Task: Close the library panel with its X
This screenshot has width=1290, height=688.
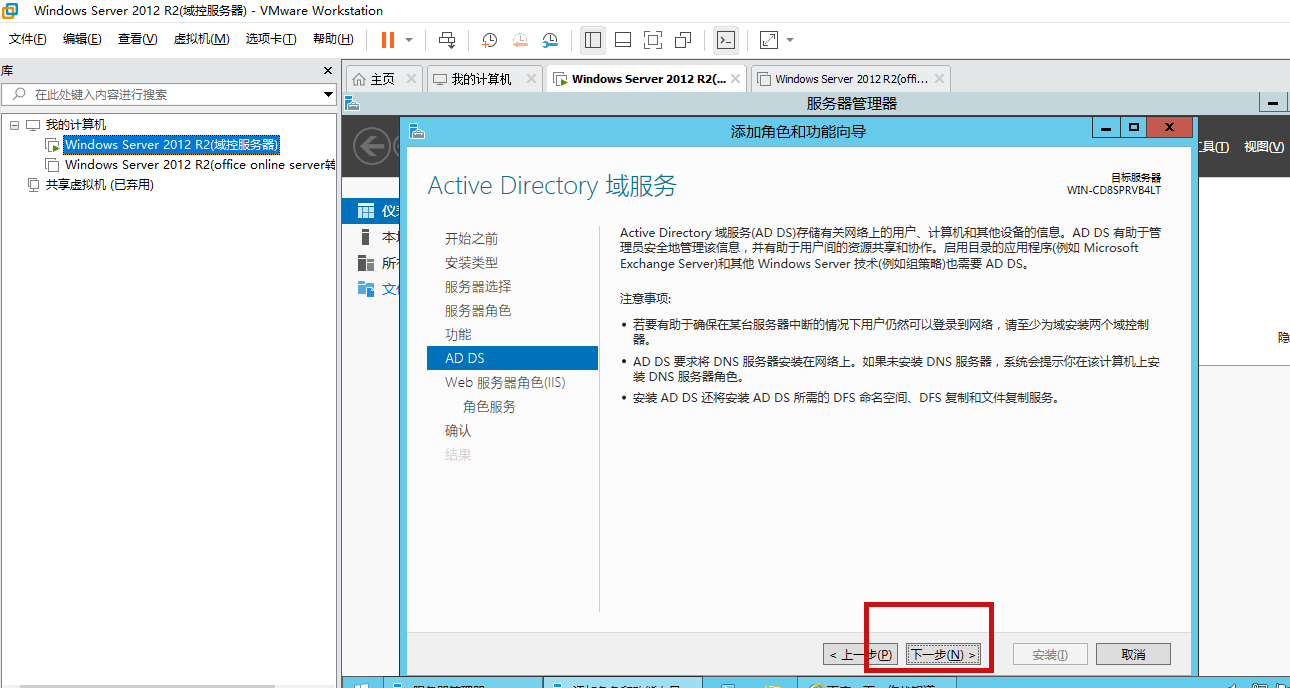Action: (x=327, y=71)
